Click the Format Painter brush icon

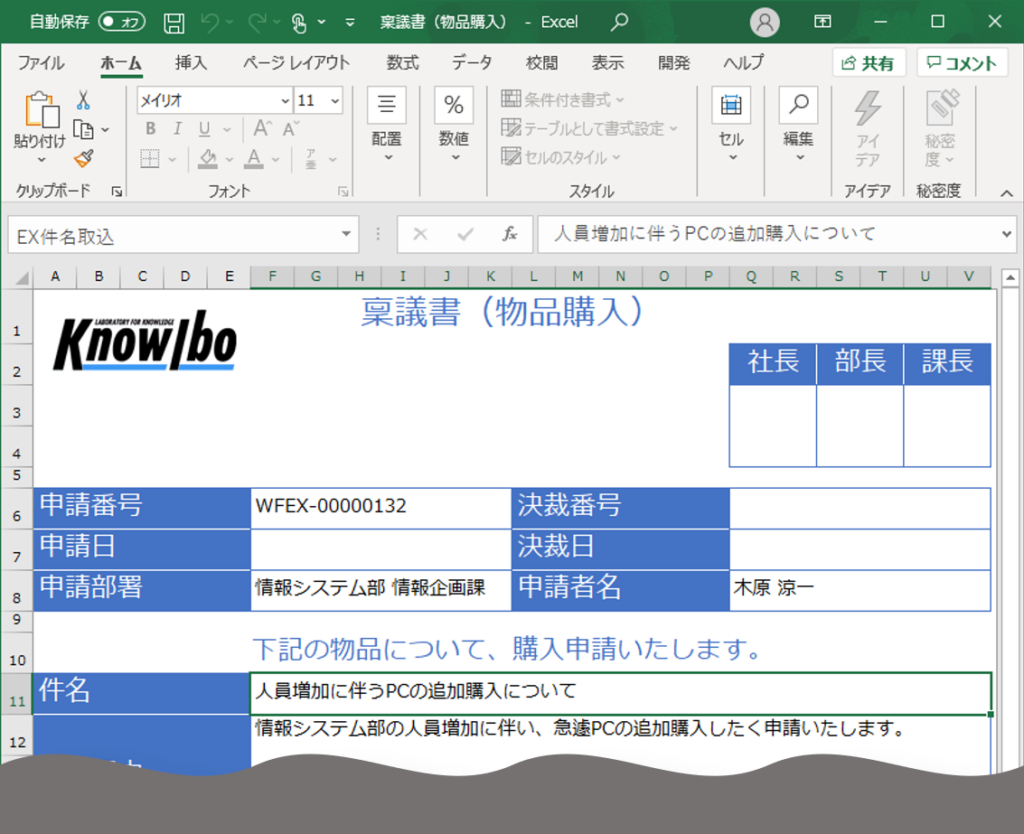pos(82,158)
